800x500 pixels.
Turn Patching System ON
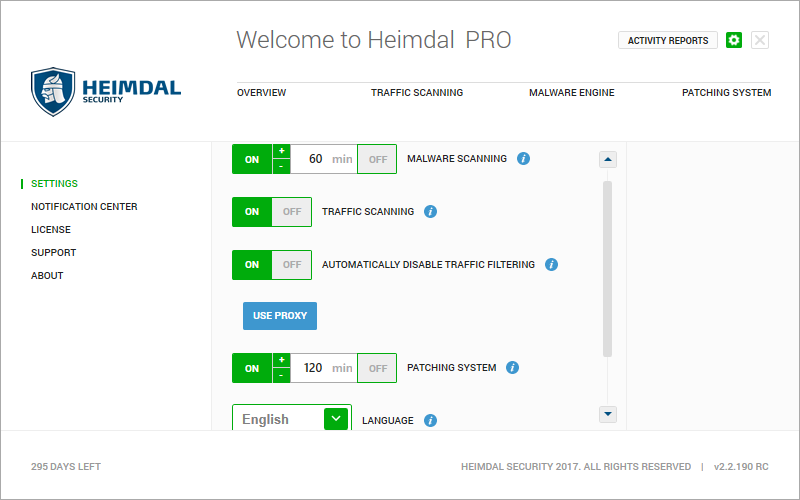click(x=252, y=368)
